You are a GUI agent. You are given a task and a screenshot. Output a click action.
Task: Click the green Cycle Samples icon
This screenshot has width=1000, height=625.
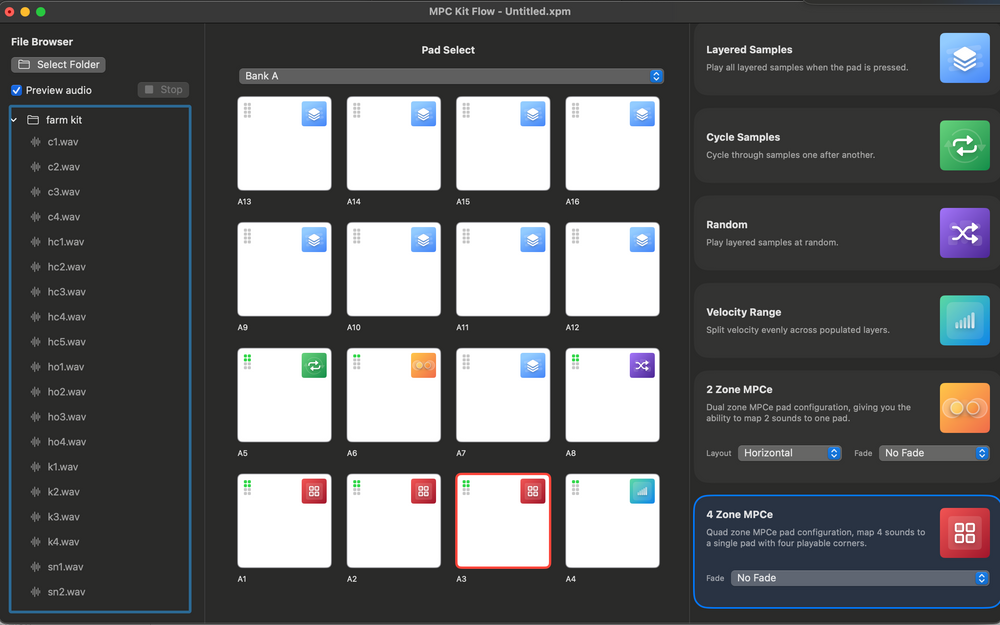(x=964, y=145)
